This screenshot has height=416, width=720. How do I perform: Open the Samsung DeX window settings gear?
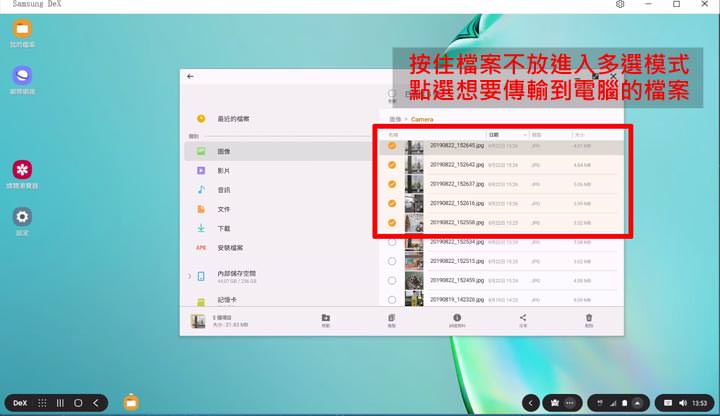pyautogui.click(x=620, y=4)
